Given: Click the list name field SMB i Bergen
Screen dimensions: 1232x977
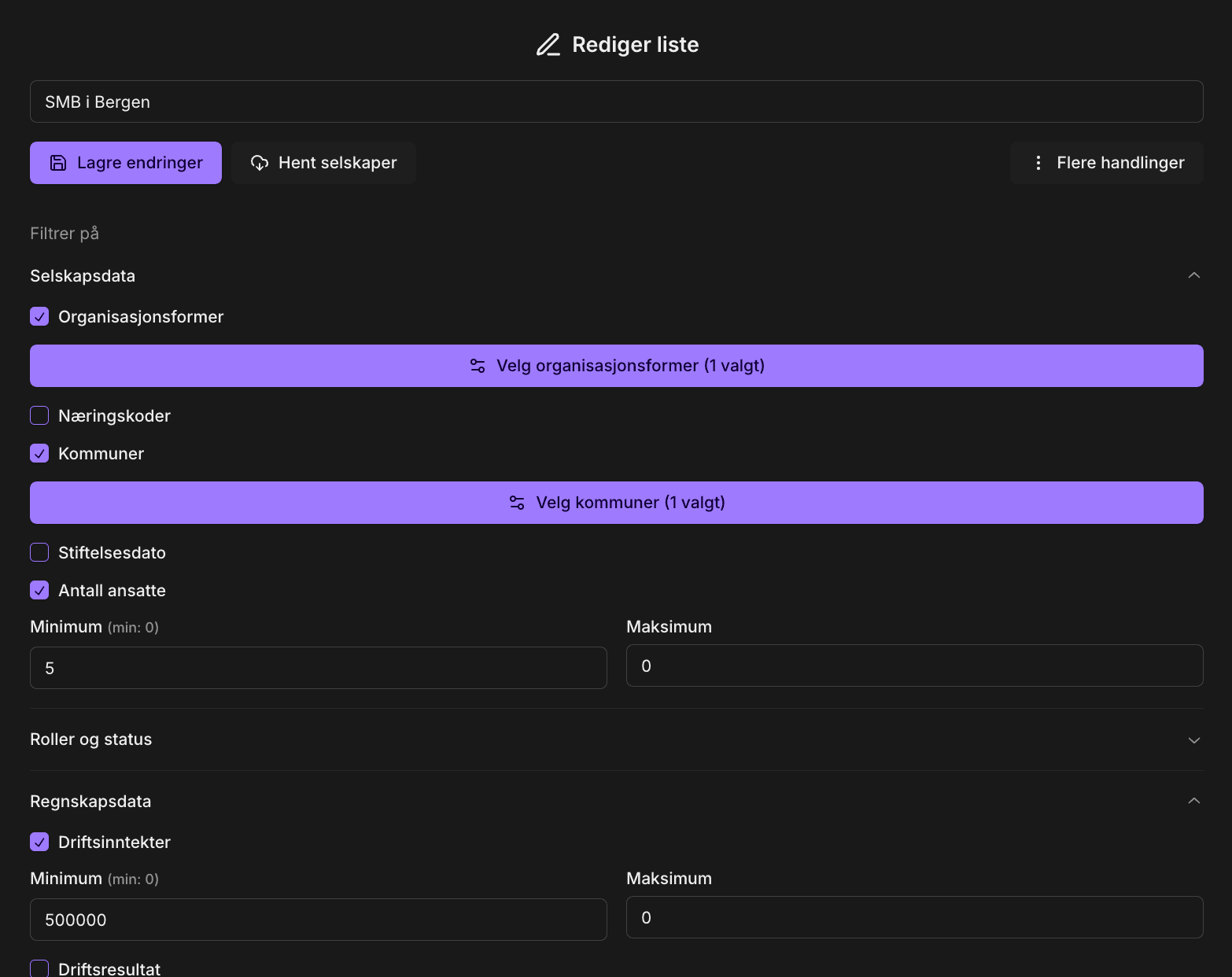Looking at the screenshot, I should [x=616, y=101].
